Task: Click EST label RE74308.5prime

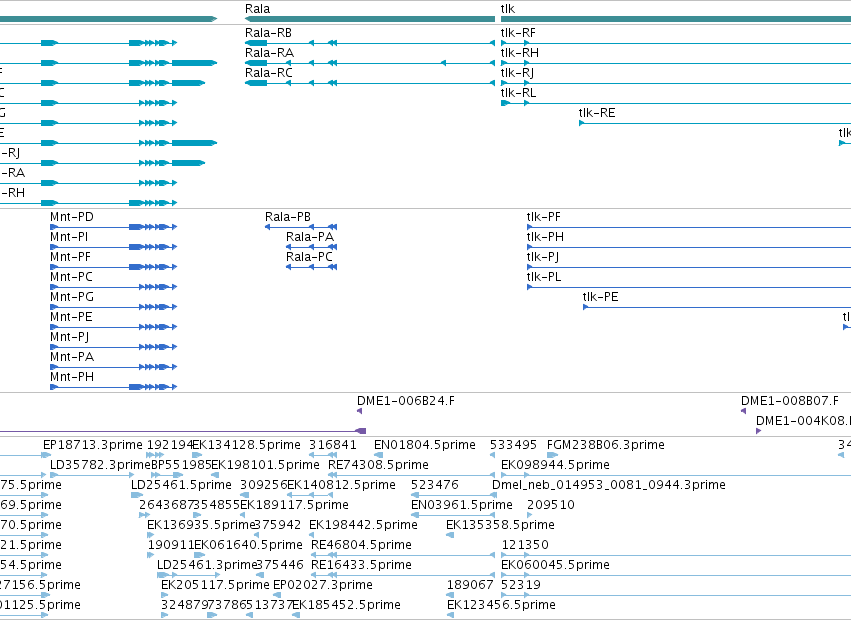Action: [378, 465]
